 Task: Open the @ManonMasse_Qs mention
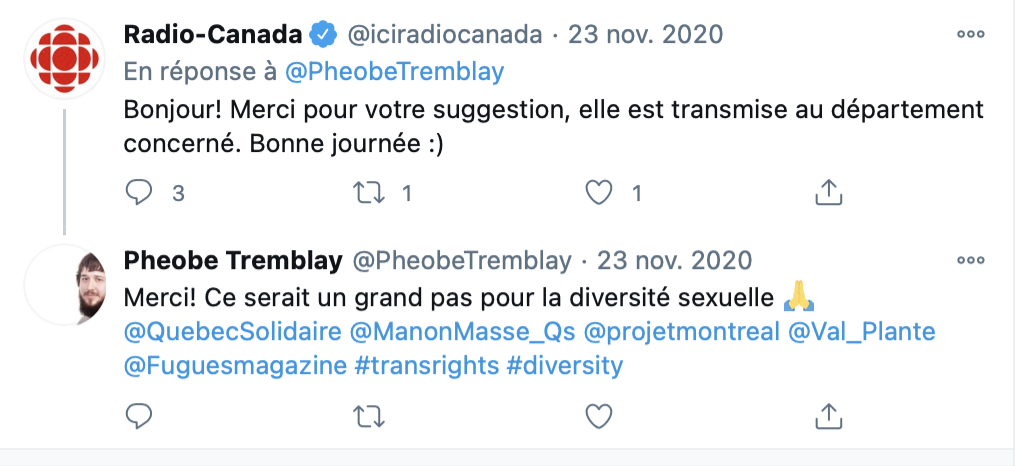click(x=463, y=332)
